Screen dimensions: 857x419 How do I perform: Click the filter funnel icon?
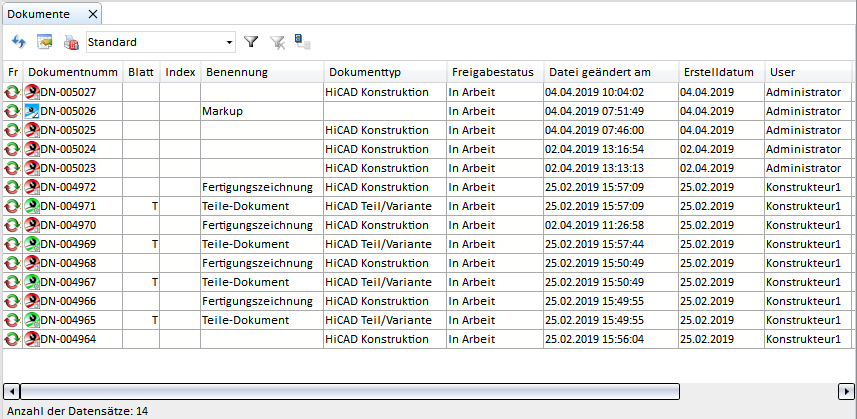point(251,42)
